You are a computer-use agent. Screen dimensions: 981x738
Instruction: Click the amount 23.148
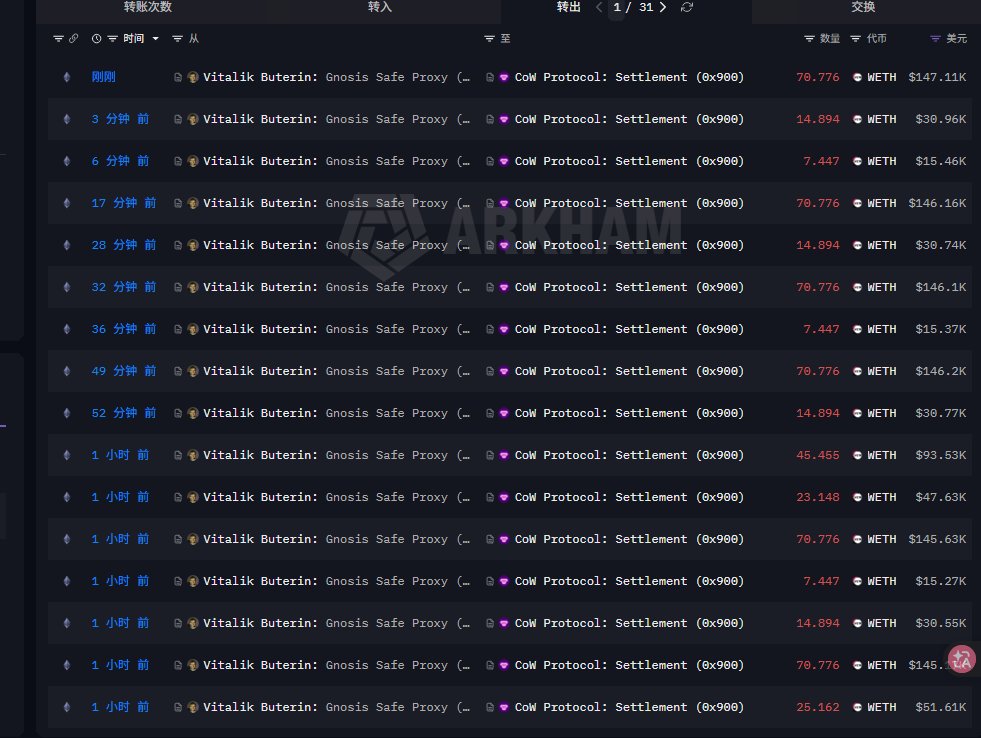click(x=818, y=497)
